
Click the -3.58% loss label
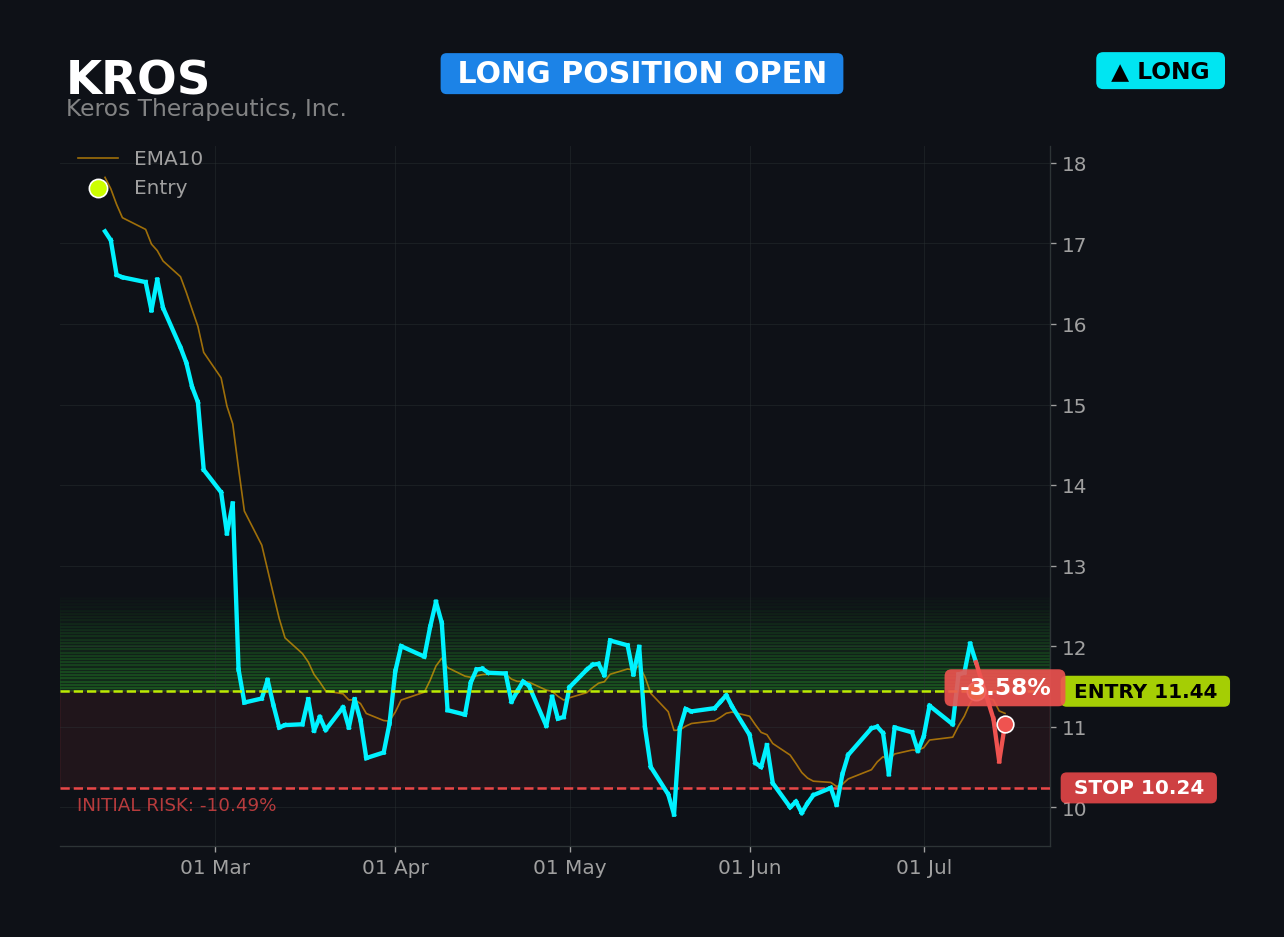coord(1005,688)
